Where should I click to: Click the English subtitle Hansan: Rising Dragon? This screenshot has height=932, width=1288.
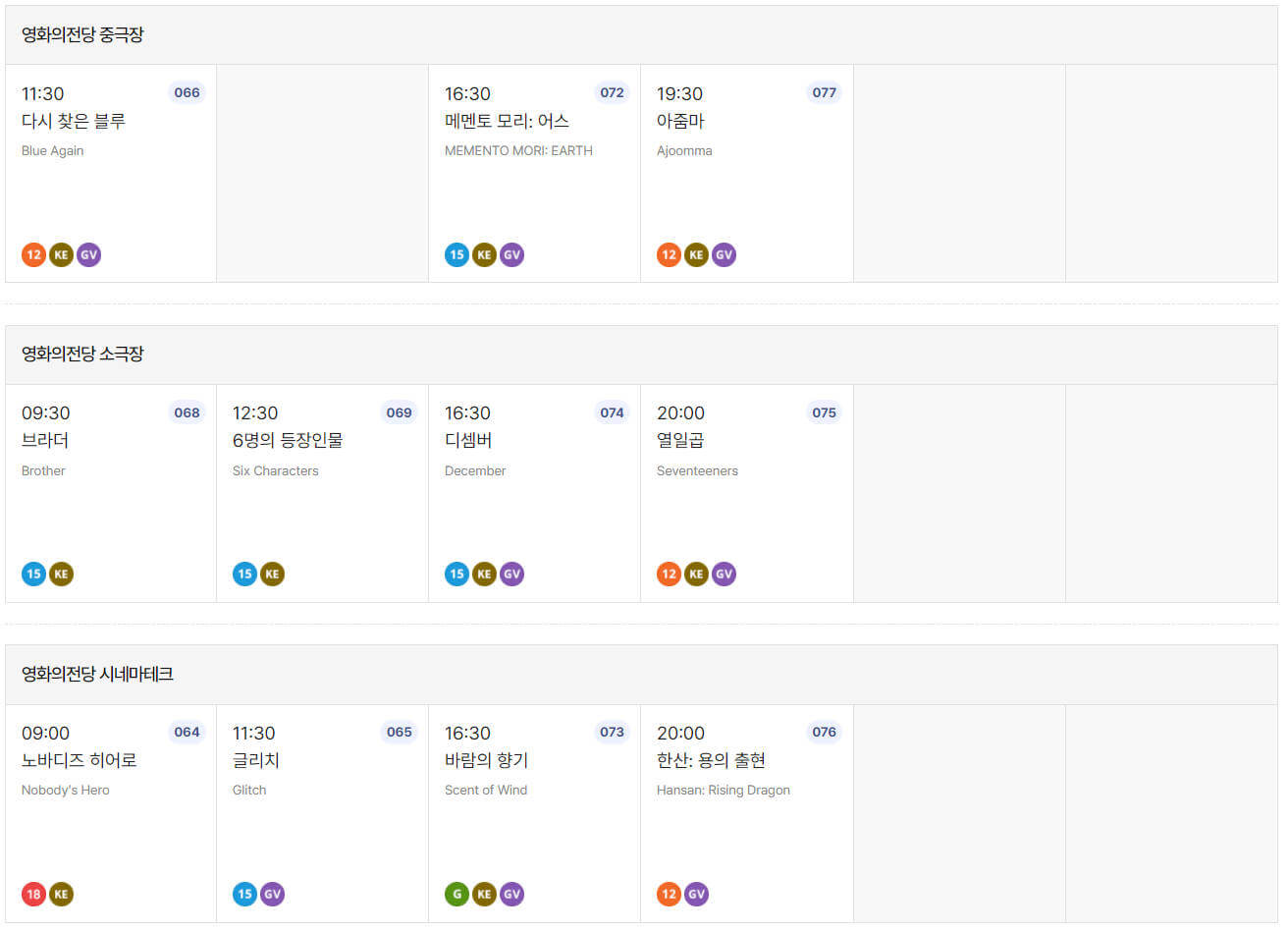pos(724,790)
